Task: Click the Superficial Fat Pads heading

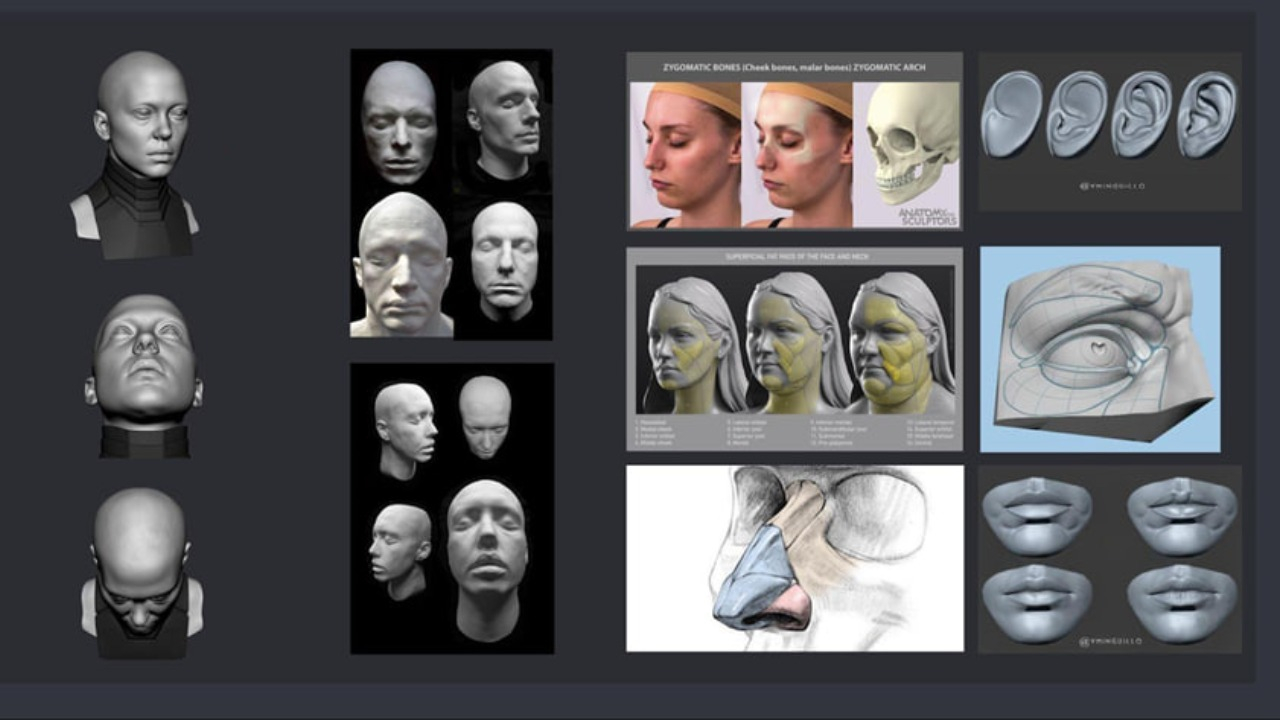Action: tap(794, 257)
